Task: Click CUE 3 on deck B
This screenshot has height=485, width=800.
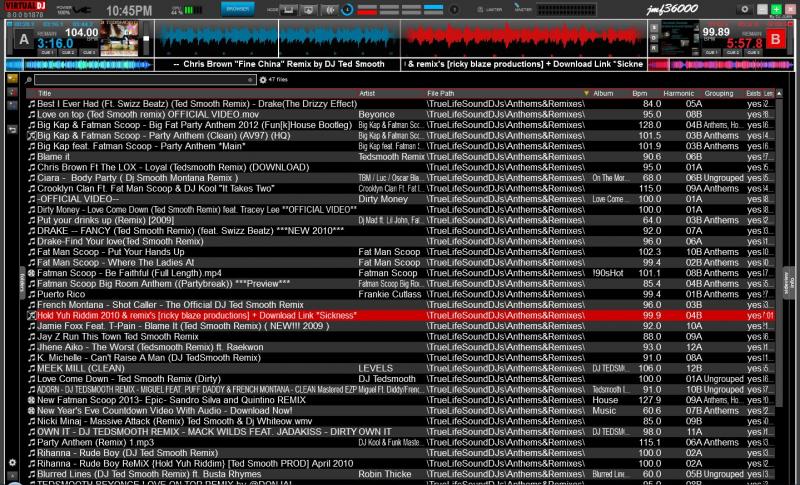Action: click(754, 52)
